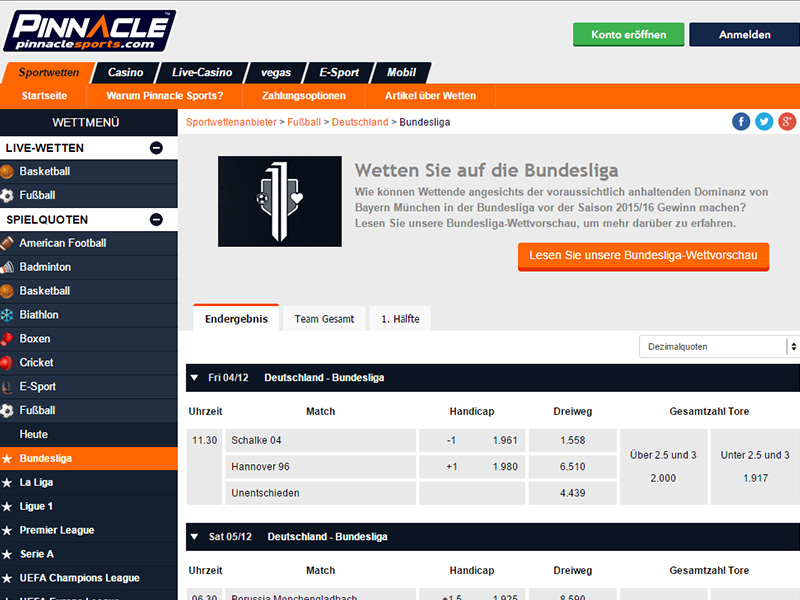Share via the Twitter icon
Viewport: 800px width, 600px height.
pyautogui.click(x=764, y=121)
